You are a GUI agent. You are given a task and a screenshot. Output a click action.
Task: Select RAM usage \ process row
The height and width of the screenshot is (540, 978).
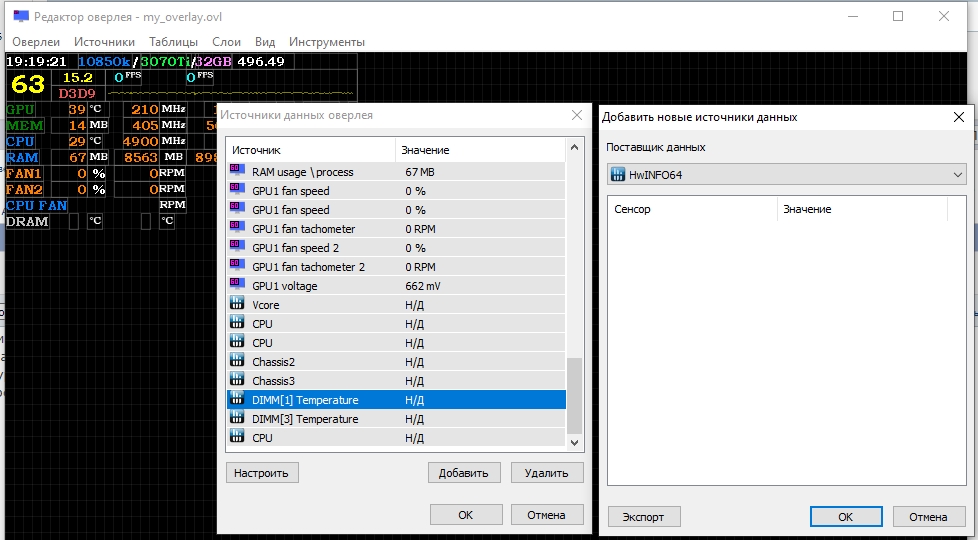[x=396, y=171]
